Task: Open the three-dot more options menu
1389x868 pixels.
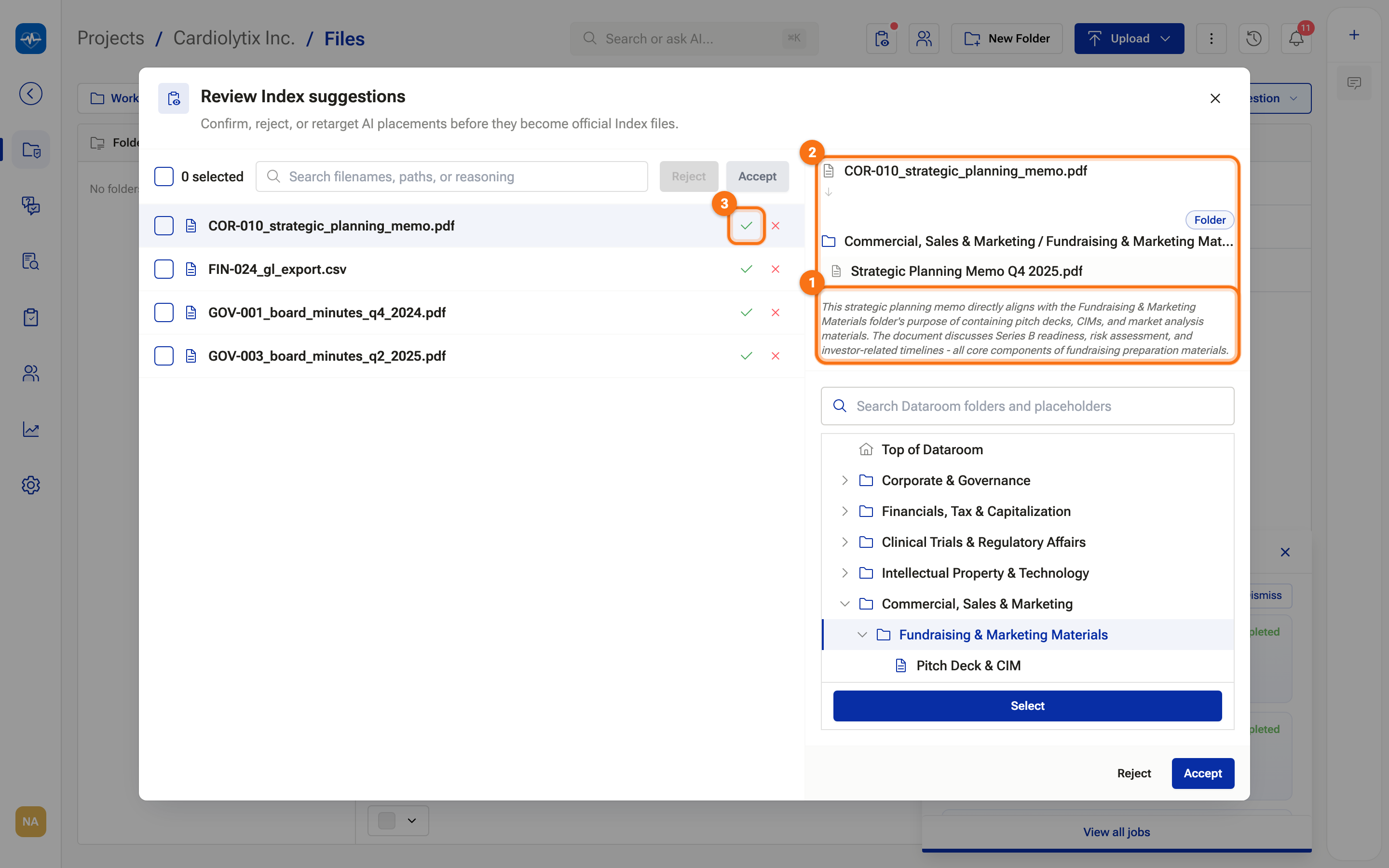Action: click(1211, 39)
